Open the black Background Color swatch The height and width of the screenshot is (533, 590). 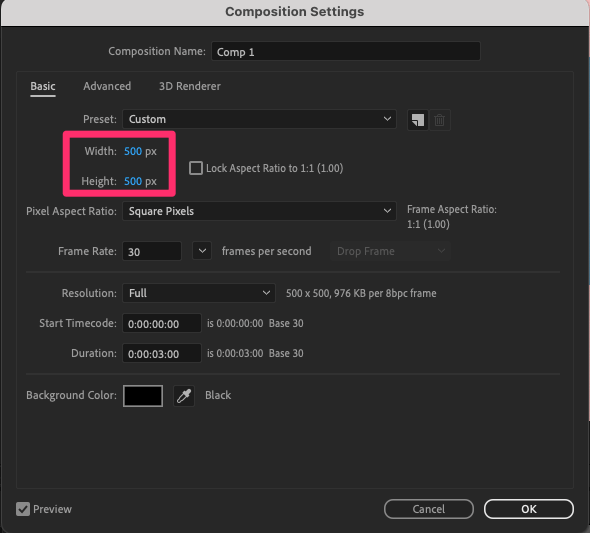click(x=143, y=396)
